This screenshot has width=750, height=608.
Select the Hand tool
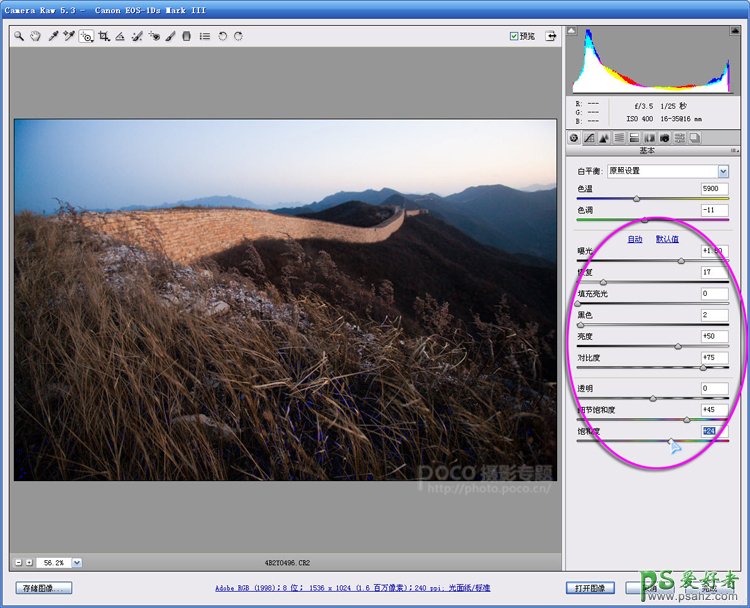[x=35, y=36]
